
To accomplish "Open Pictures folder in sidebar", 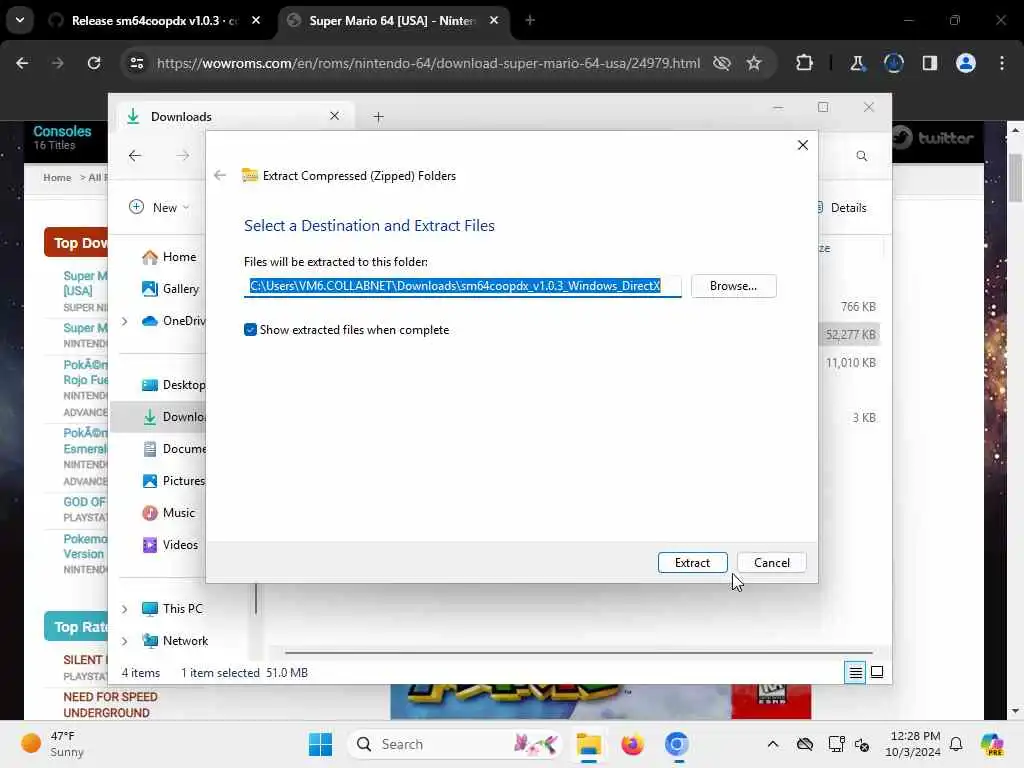I will (x=174, y=481).
